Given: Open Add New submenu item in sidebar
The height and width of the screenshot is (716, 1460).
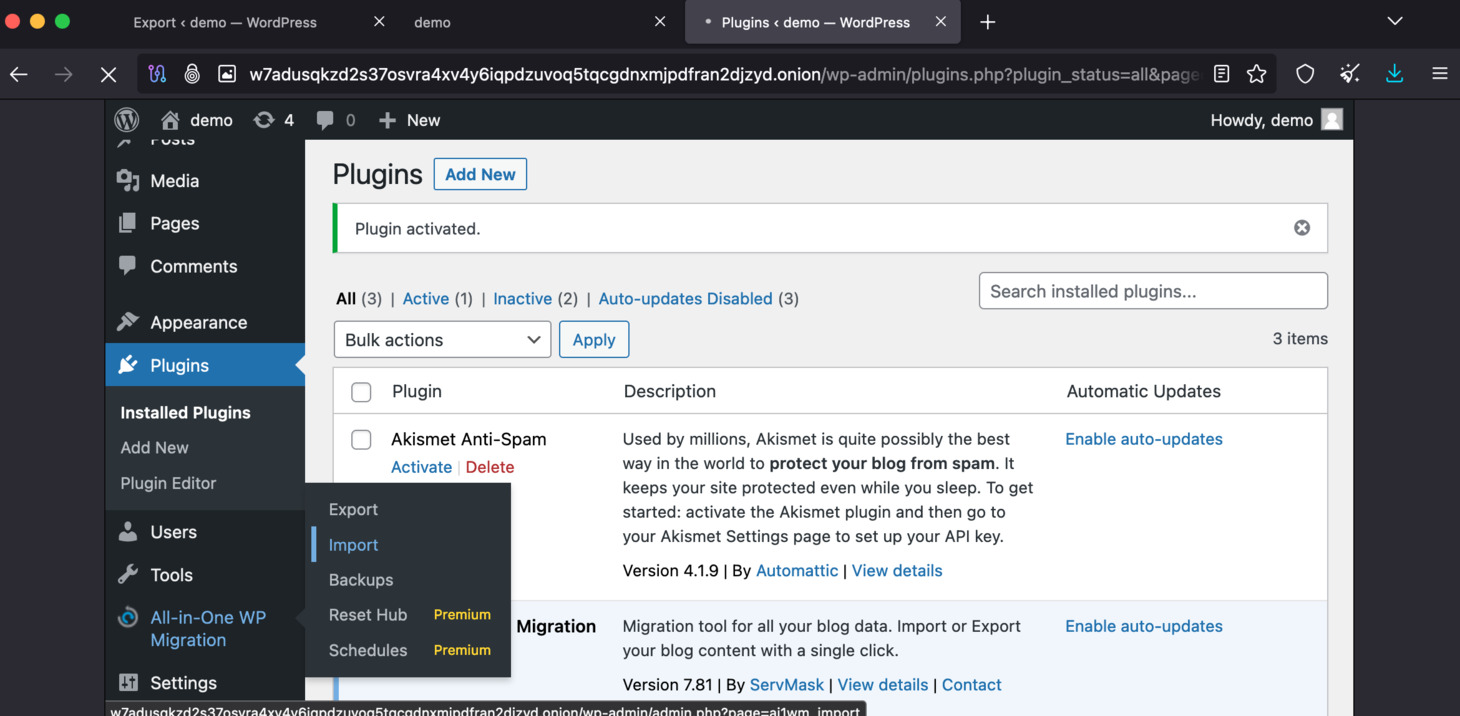Looking at the screenshot, I should pyautogui.click(x=154, y=447).
